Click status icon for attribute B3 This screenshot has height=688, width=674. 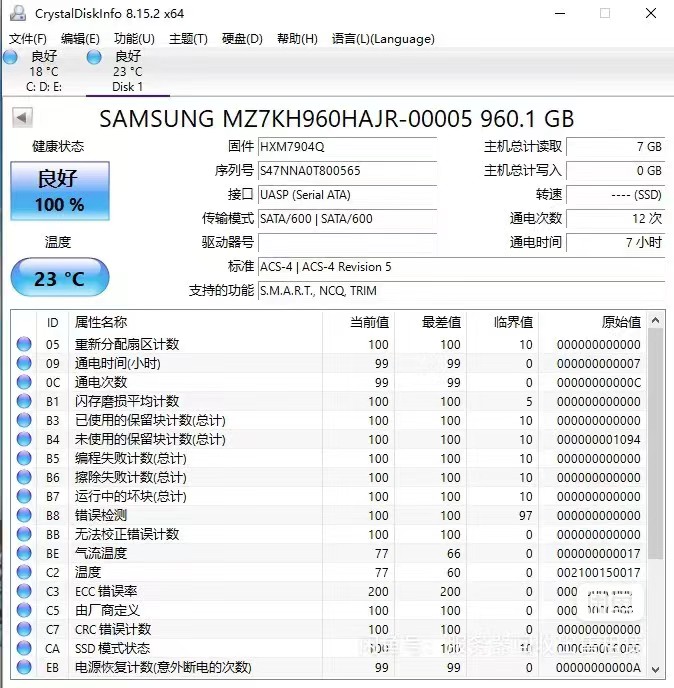tap(24, 420)
